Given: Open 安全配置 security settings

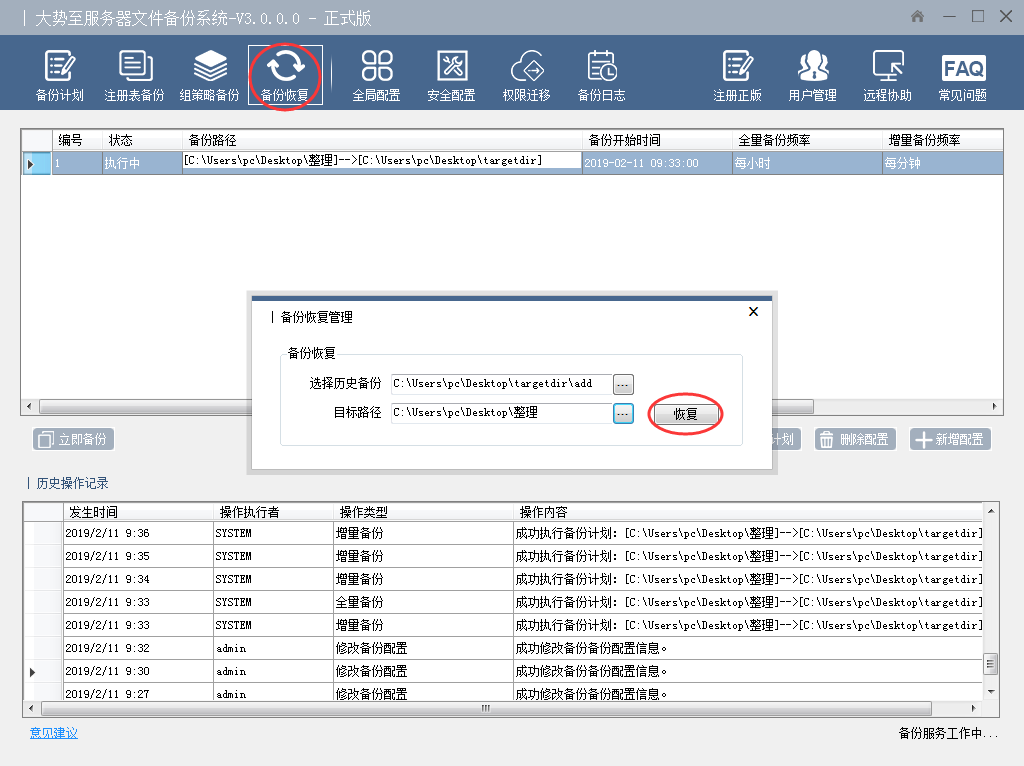Looking at the screenshot, I should (451, 76).
